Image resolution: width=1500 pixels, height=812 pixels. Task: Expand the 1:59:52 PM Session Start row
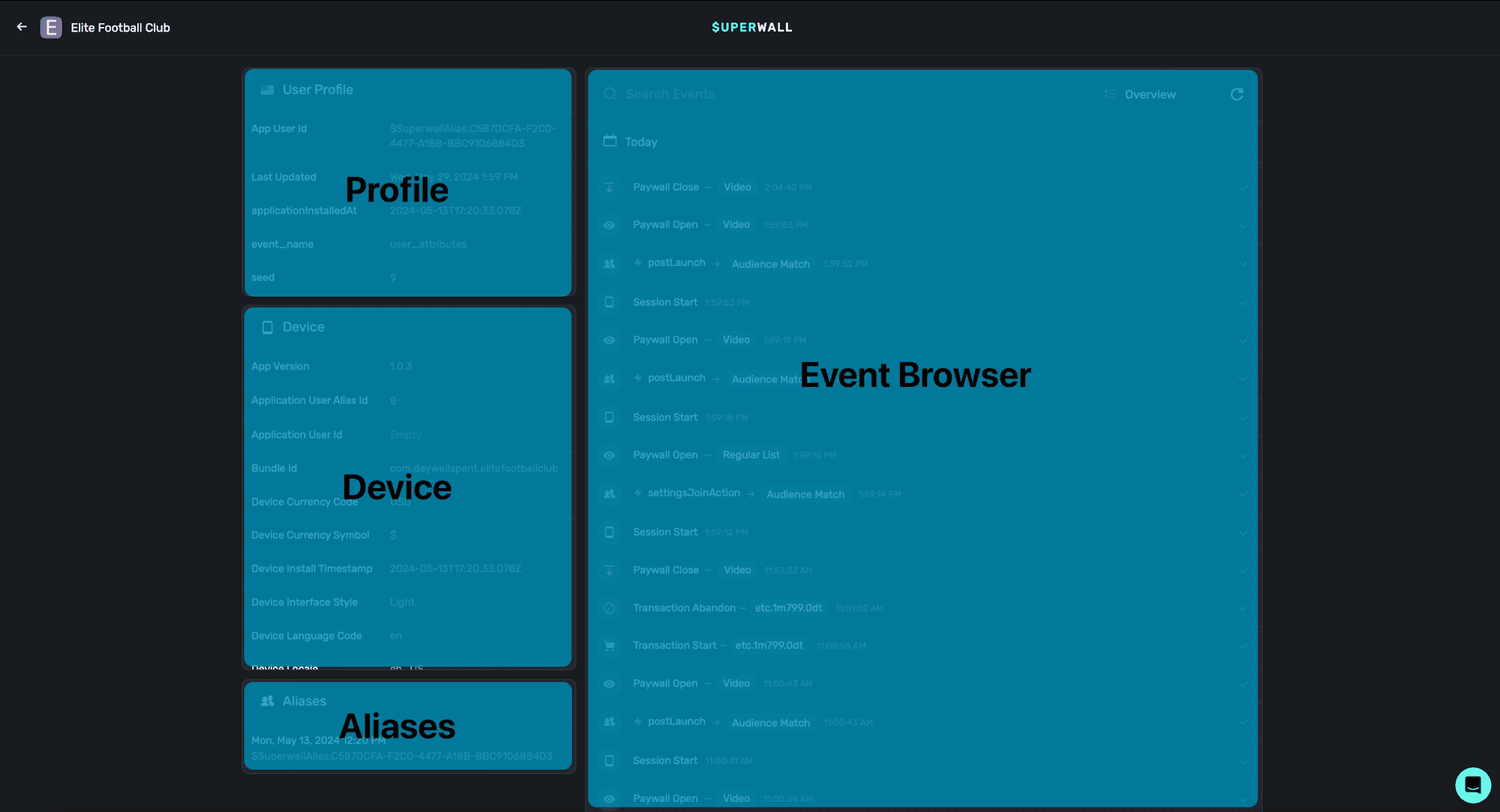click(x=1243, y=303)
